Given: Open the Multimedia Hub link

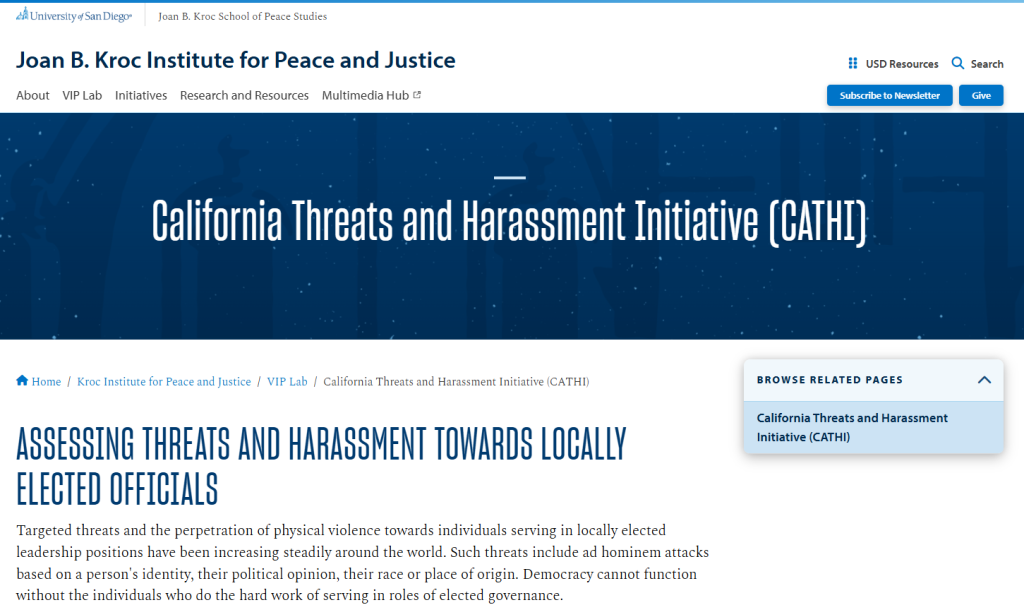Looking at the screenshot, I should pyautogui.click(x=365, y=96).
